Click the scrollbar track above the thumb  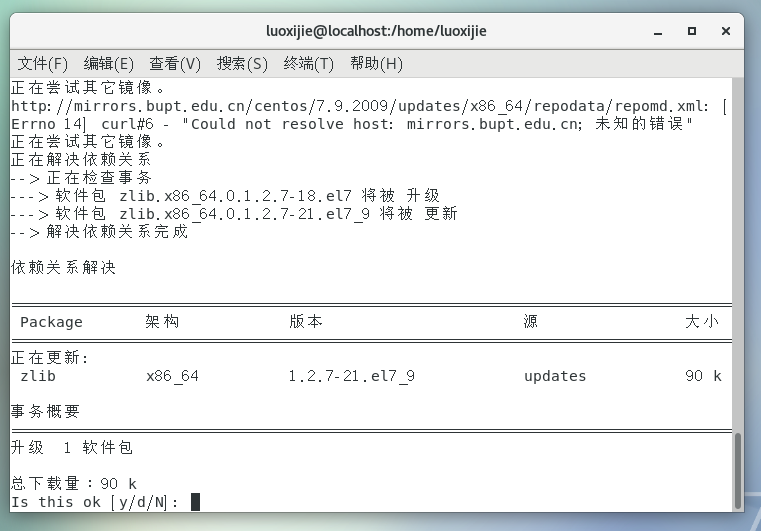(739, 250)
